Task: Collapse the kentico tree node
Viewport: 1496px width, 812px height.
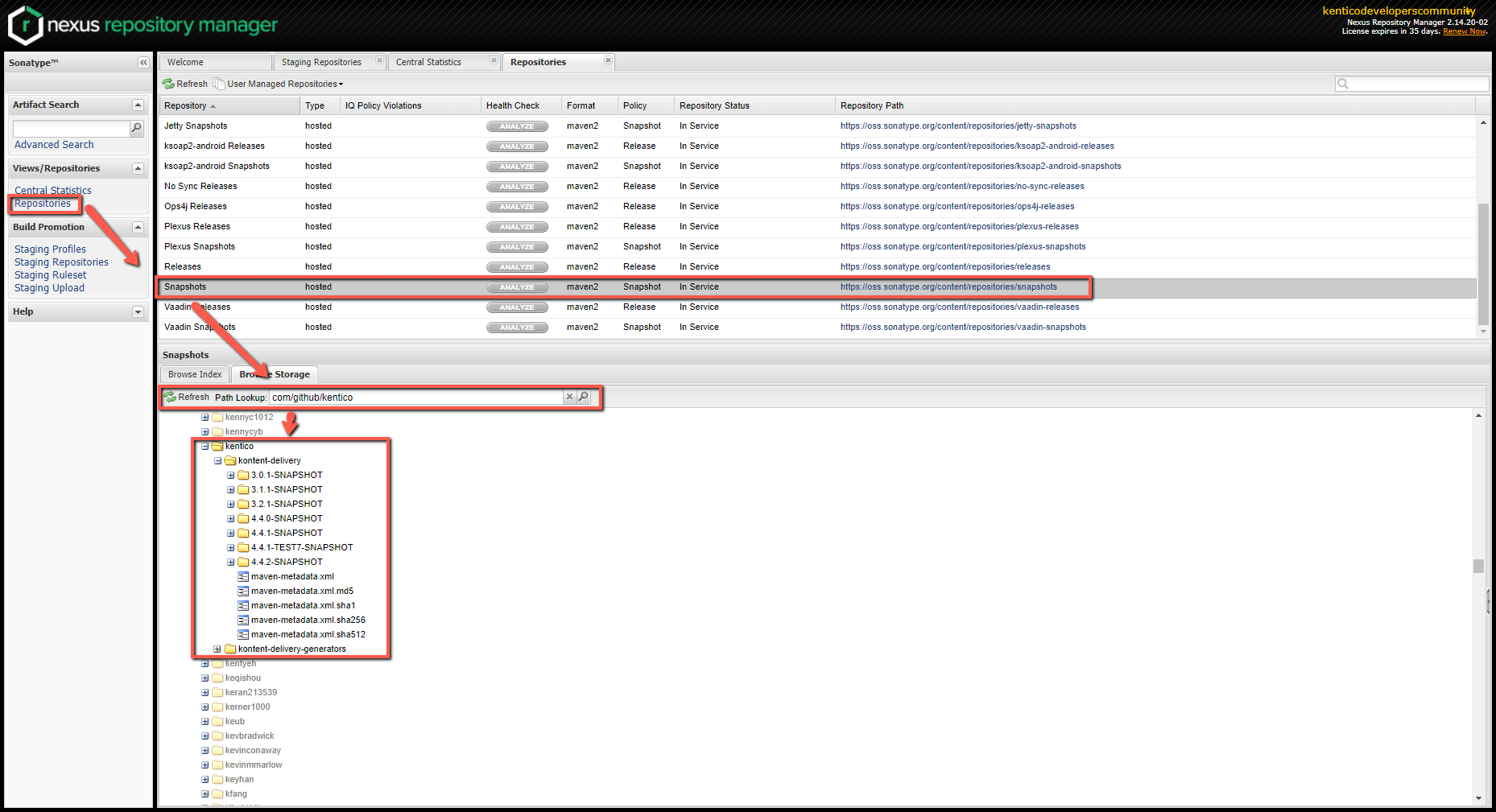Action: point(205,446)
